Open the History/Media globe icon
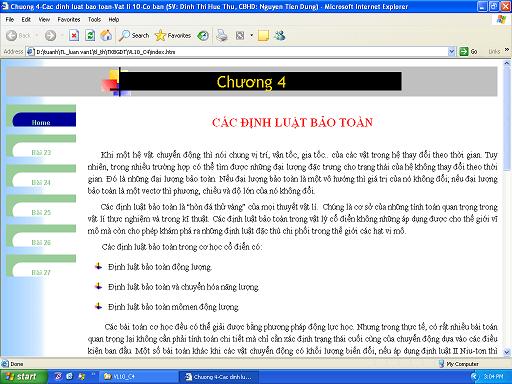Image resolution: width=512 pixels, height=384 pixels. coord(203,35)
